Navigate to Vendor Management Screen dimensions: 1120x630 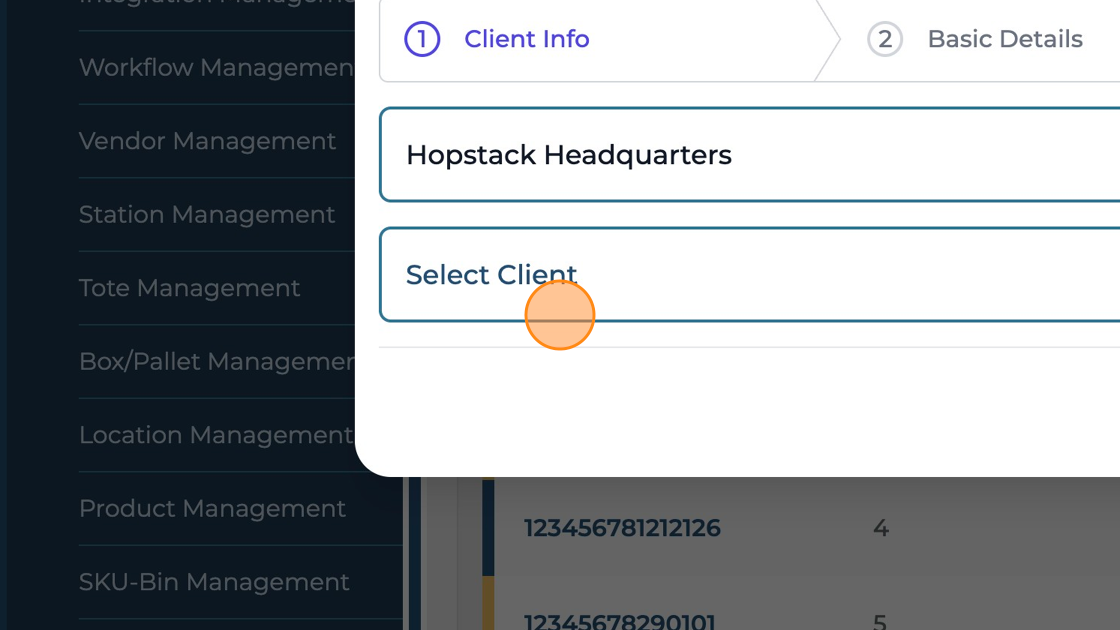[x=207, y=141]
